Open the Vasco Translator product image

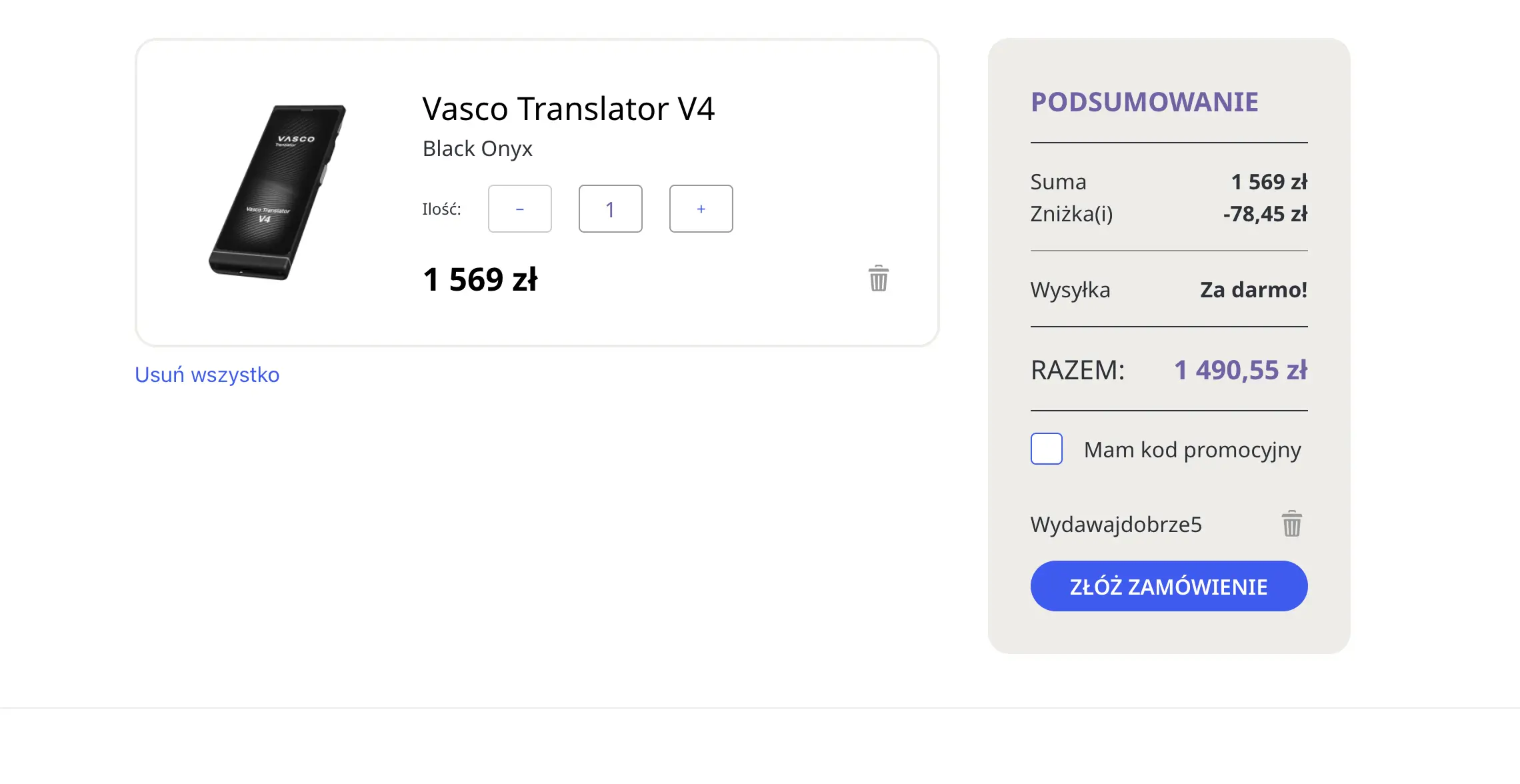point(279,192)
